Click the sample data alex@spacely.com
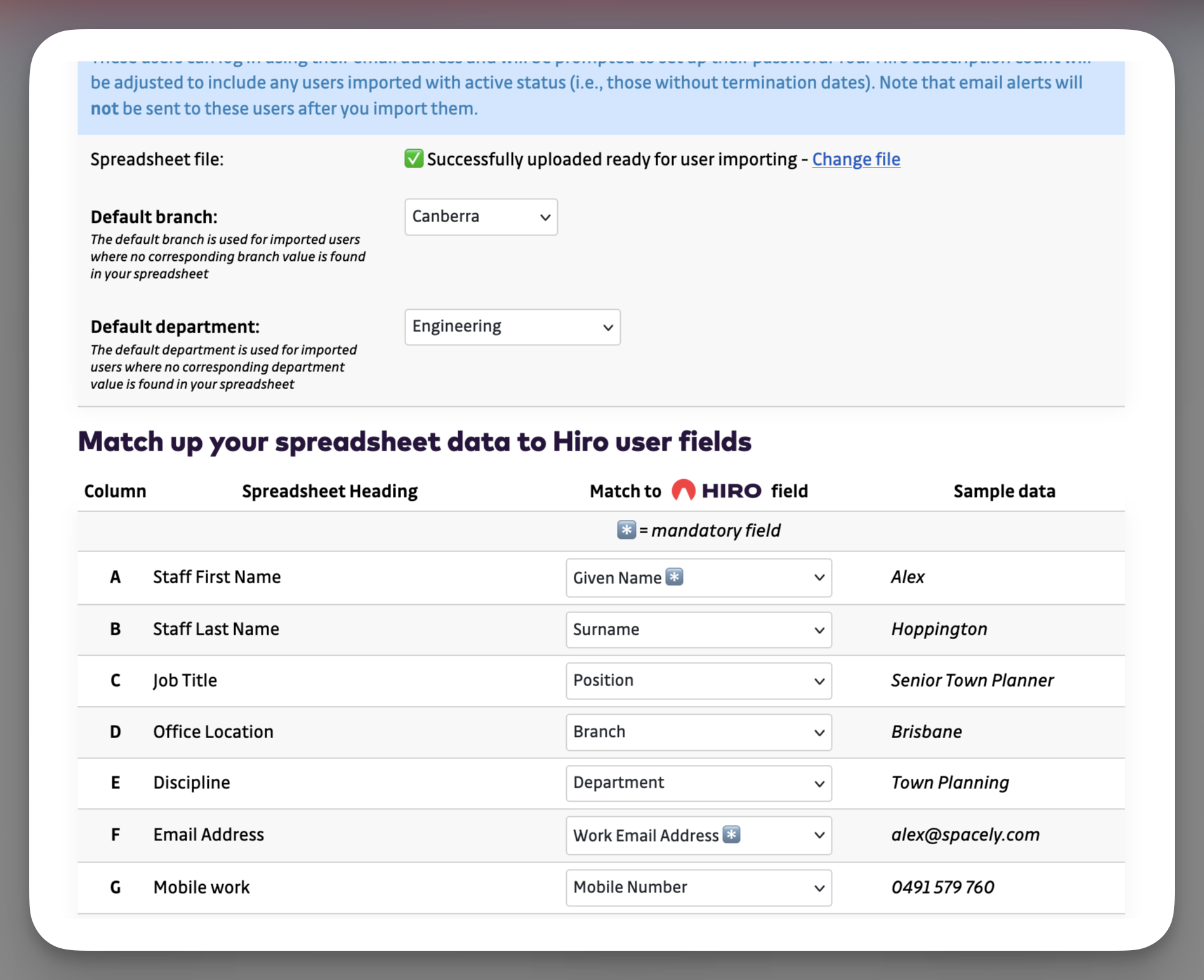1204x980 pixels. (x=965, y=835)
